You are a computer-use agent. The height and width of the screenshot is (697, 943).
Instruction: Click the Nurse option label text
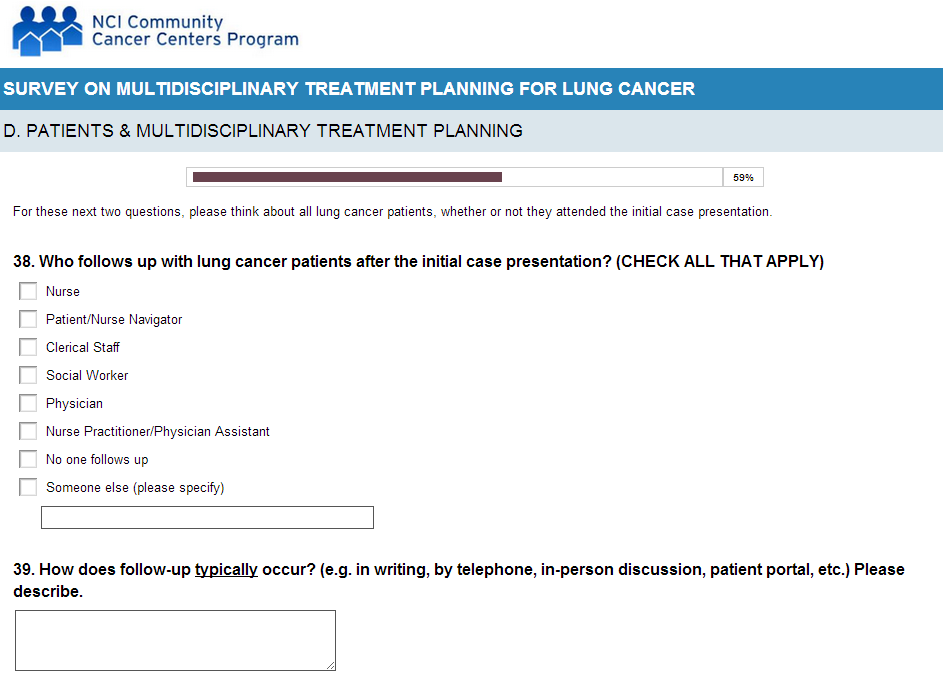coord(63,292)
